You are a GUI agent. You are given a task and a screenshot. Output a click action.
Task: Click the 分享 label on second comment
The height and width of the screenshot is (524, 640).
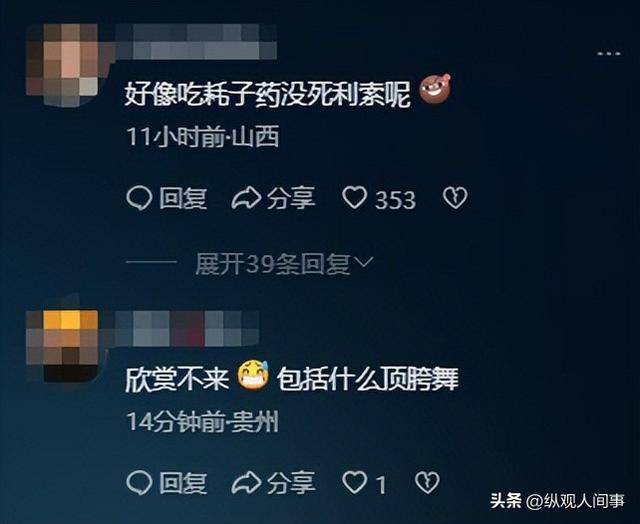pos(291,483)
